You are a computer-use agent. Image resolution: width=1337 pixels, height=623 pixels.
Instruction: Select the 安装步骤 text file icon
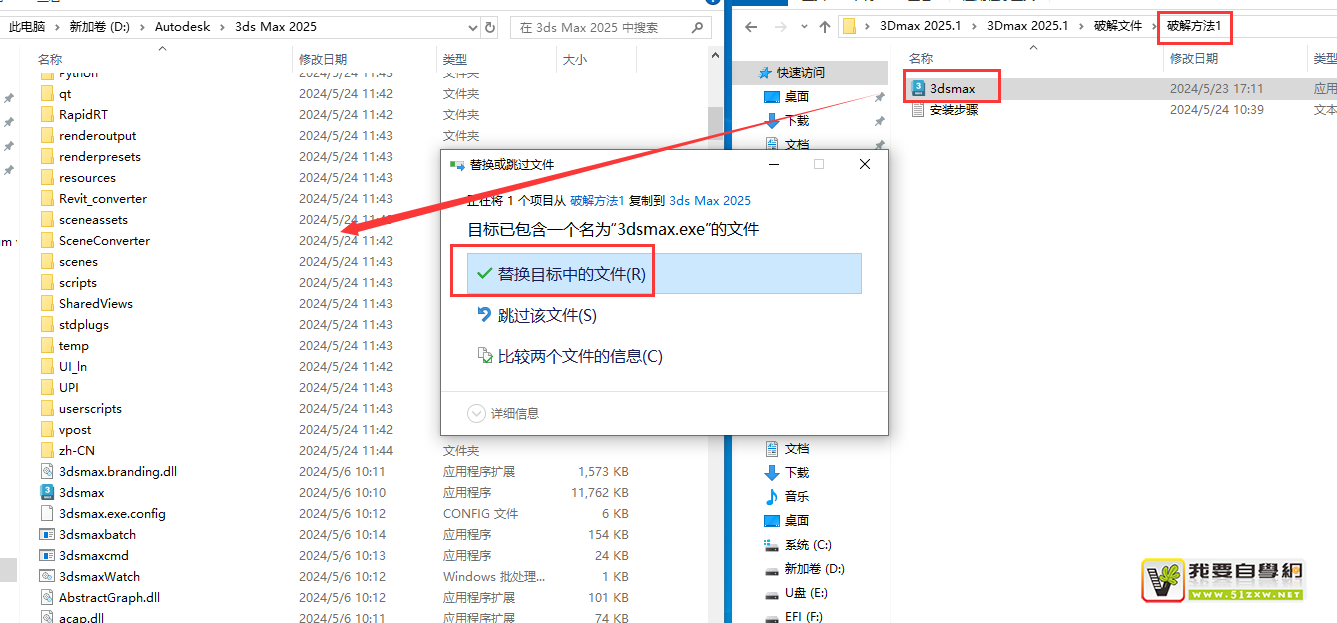[x=918, y=110]
